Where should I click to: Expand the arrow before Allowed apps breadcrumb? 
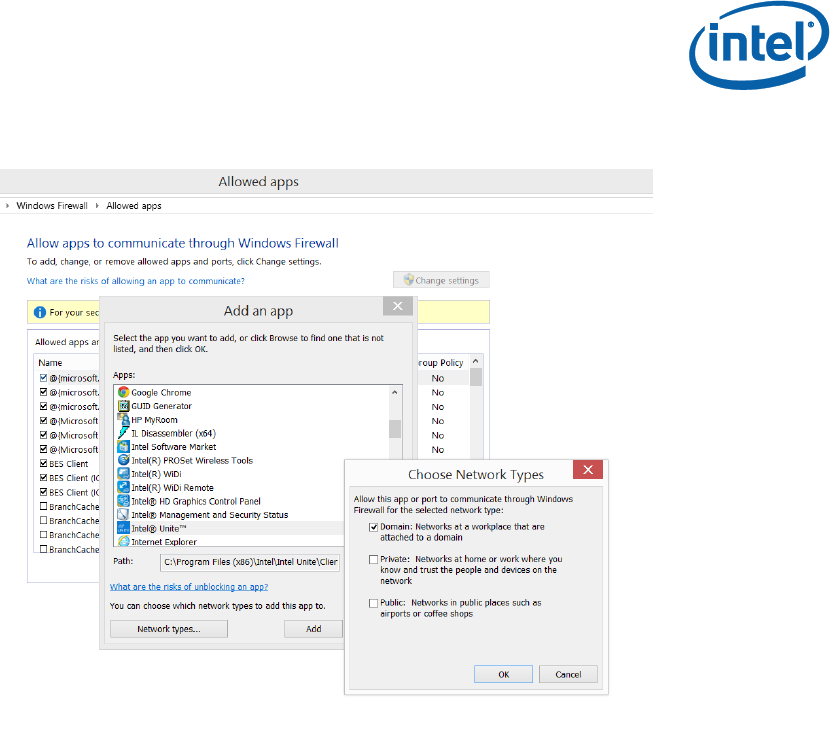click(x=97, y=206)
